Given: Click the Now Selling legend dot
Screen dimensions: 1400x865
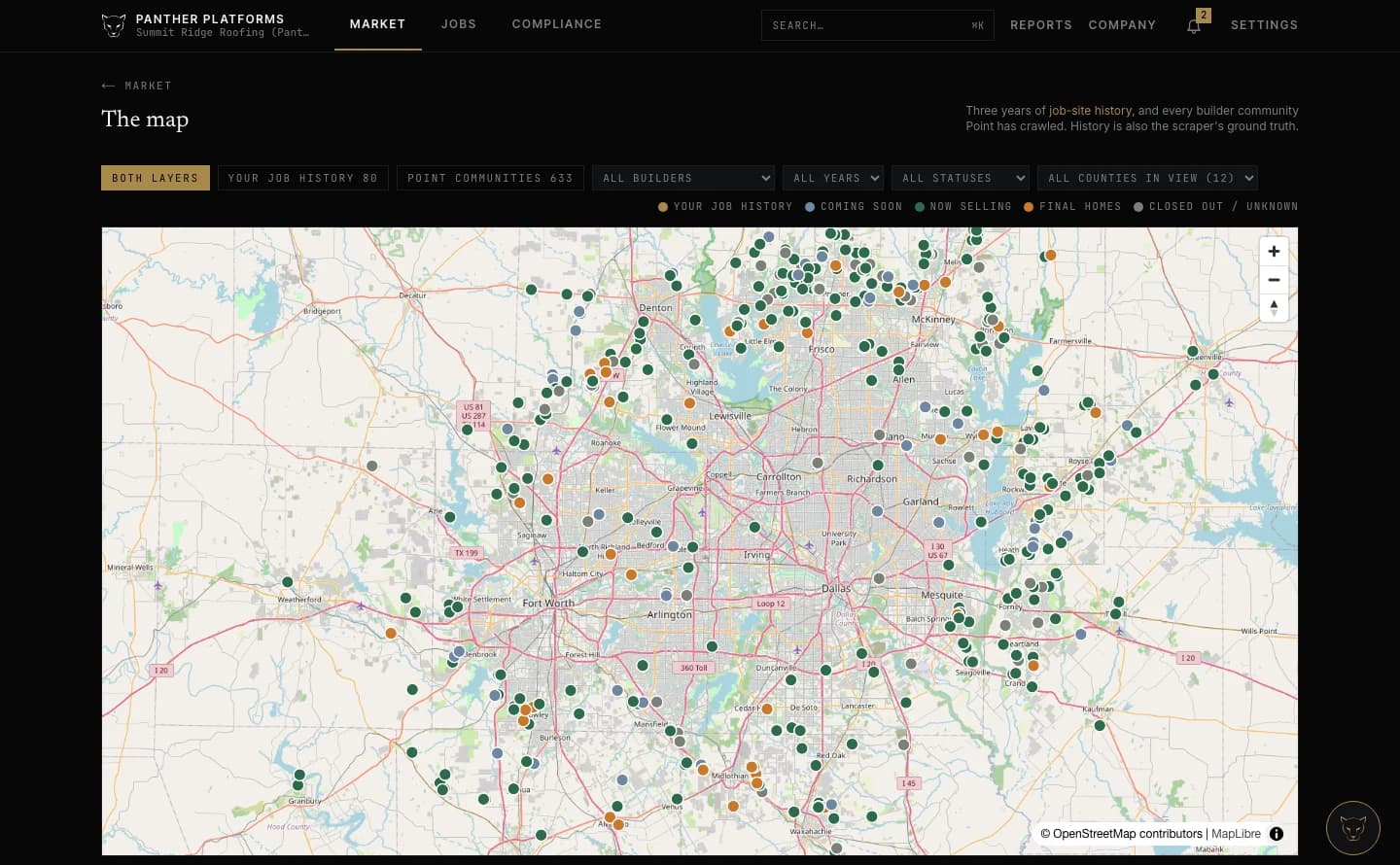Looking at the screenshot, I should (920, 207).
